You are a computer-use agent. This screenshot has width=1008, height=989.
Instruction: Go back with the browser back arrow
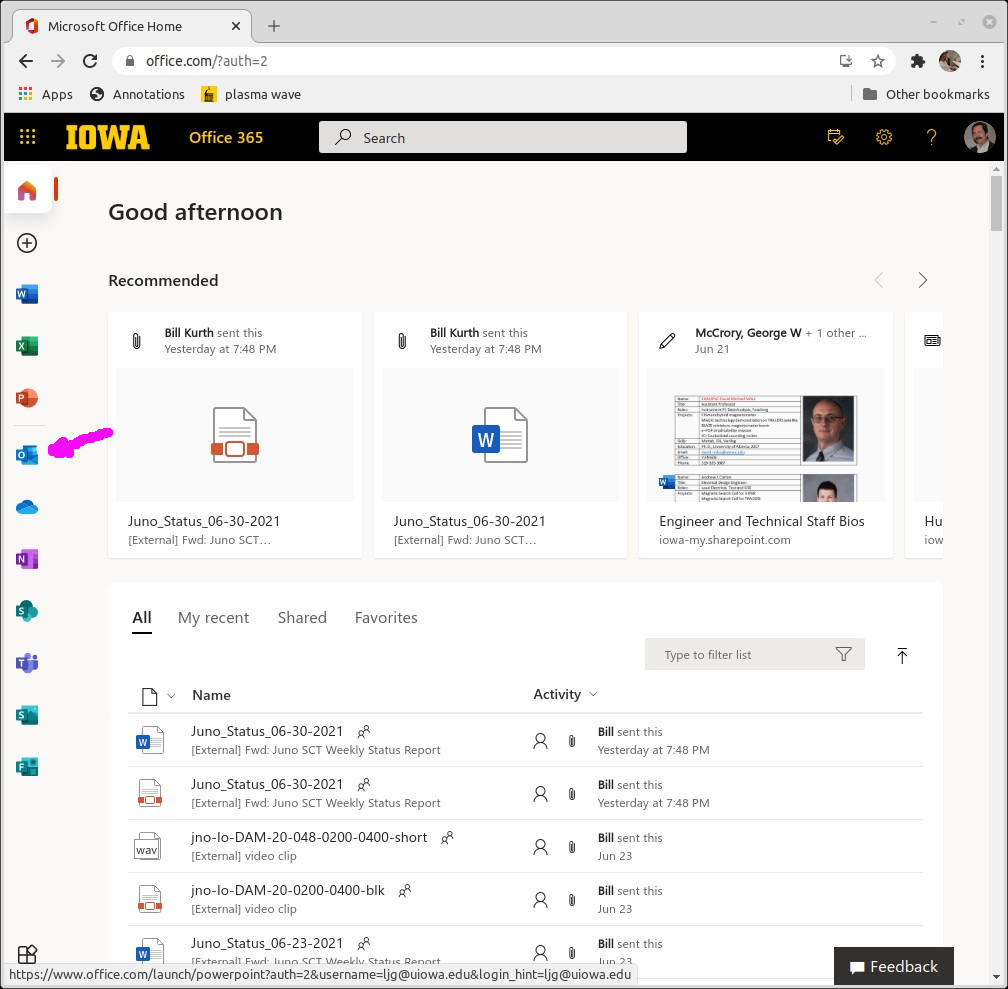point(26,61)
